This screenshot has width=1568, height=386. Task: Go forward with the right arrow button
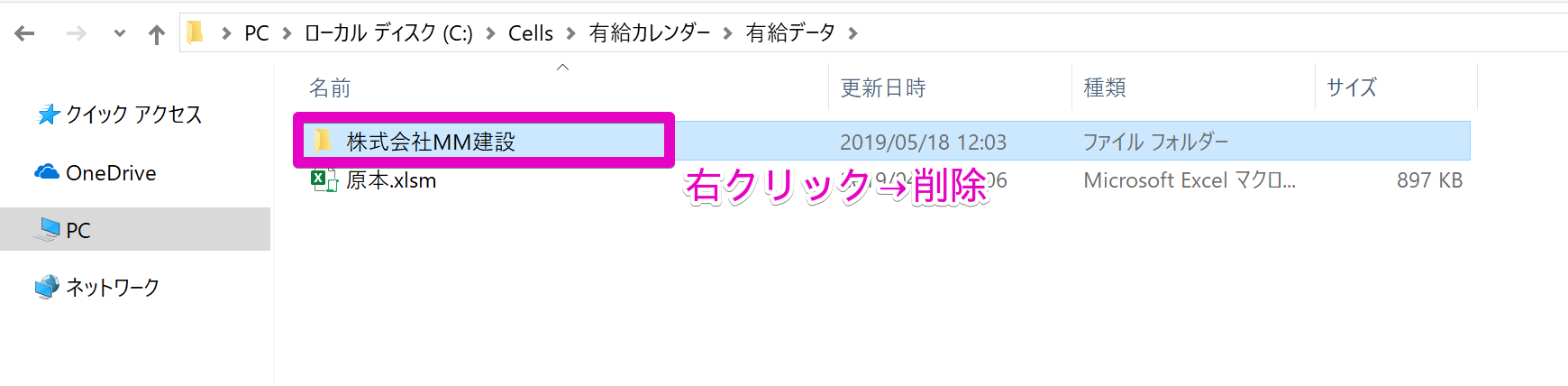pyautogui.click(x=77, y=34)
